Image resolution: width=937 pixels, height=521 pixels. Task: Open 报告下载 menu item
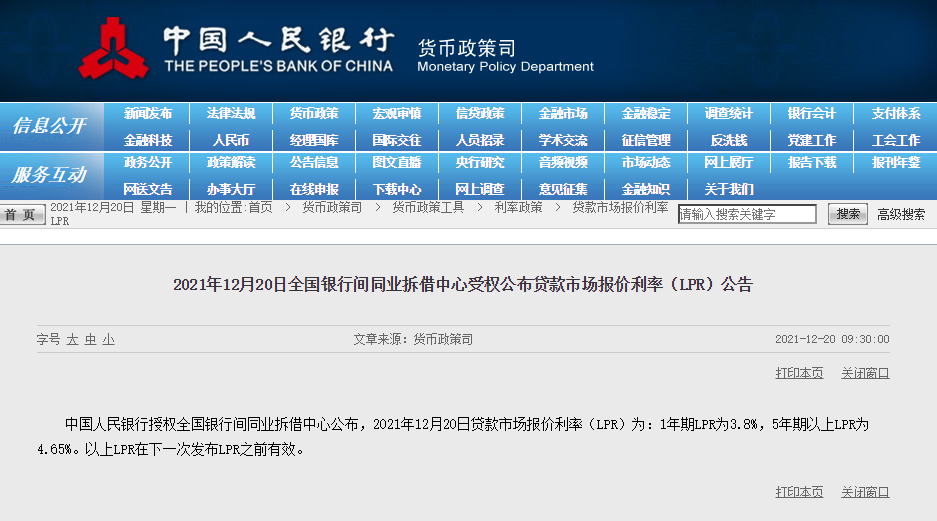coord(812,162)
